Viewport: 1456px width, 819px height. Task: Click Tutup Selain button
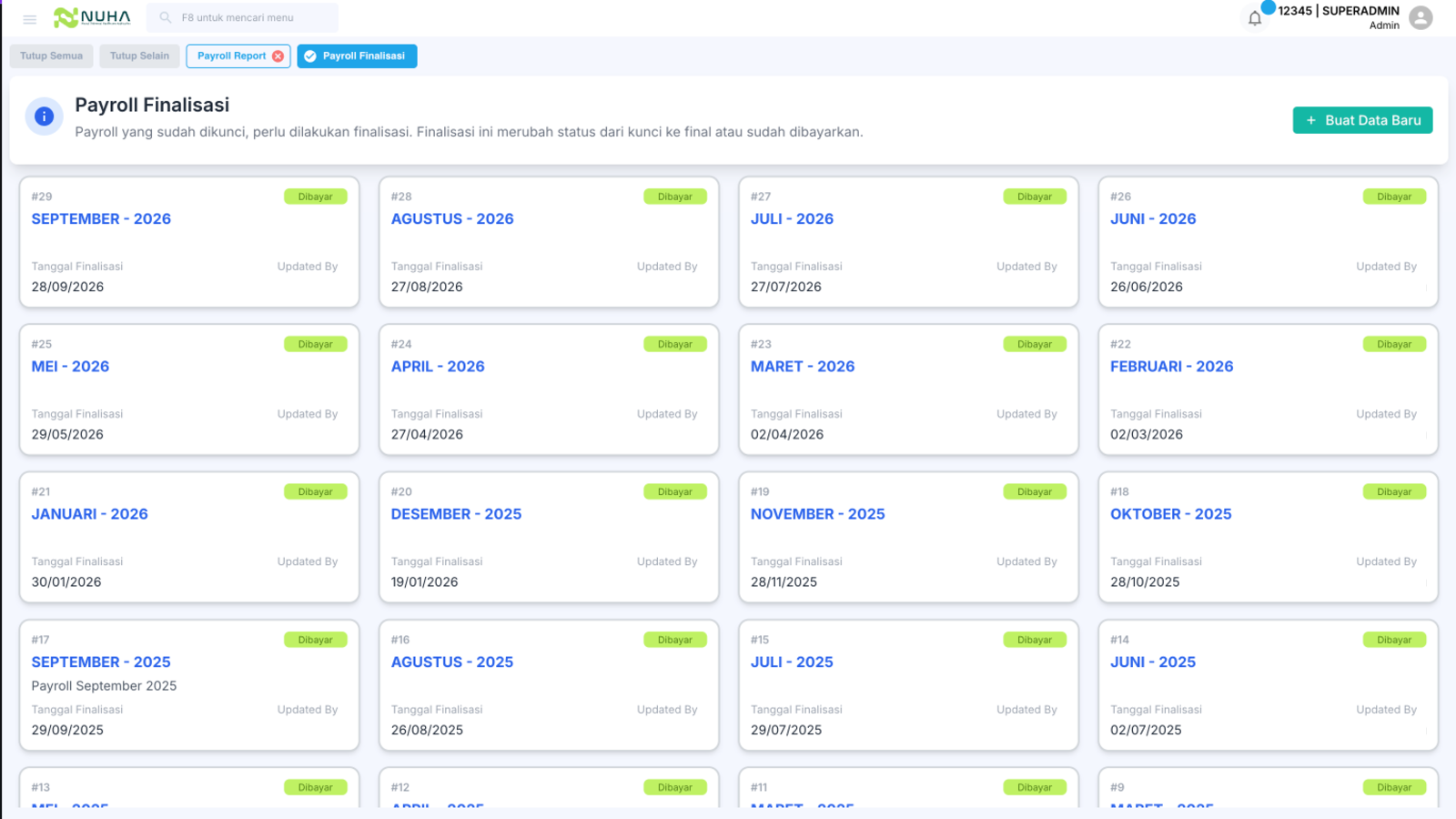coord(139,56)
